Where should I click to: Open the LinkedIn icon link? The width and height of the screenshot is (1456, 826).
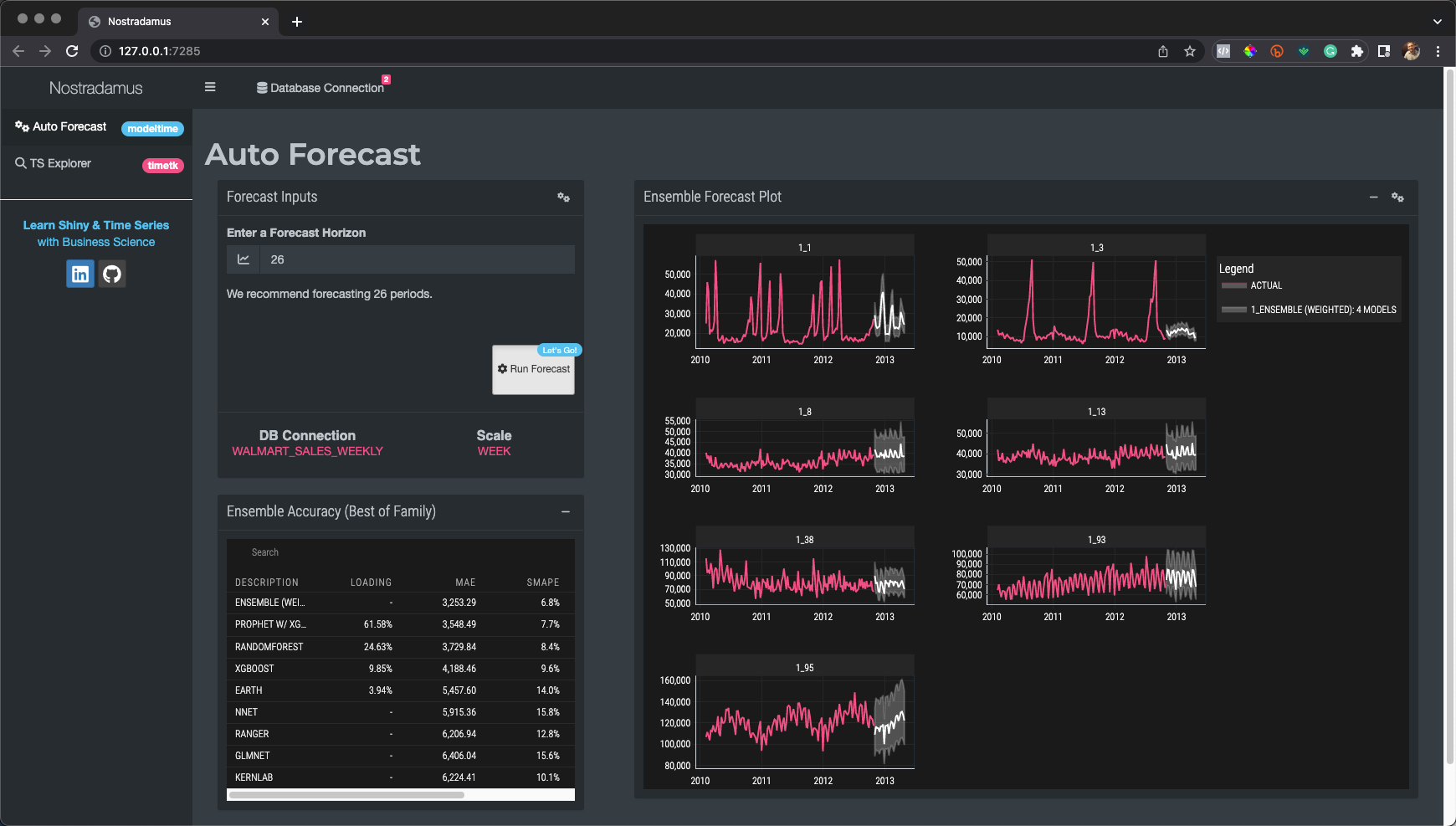pos(80,274)
